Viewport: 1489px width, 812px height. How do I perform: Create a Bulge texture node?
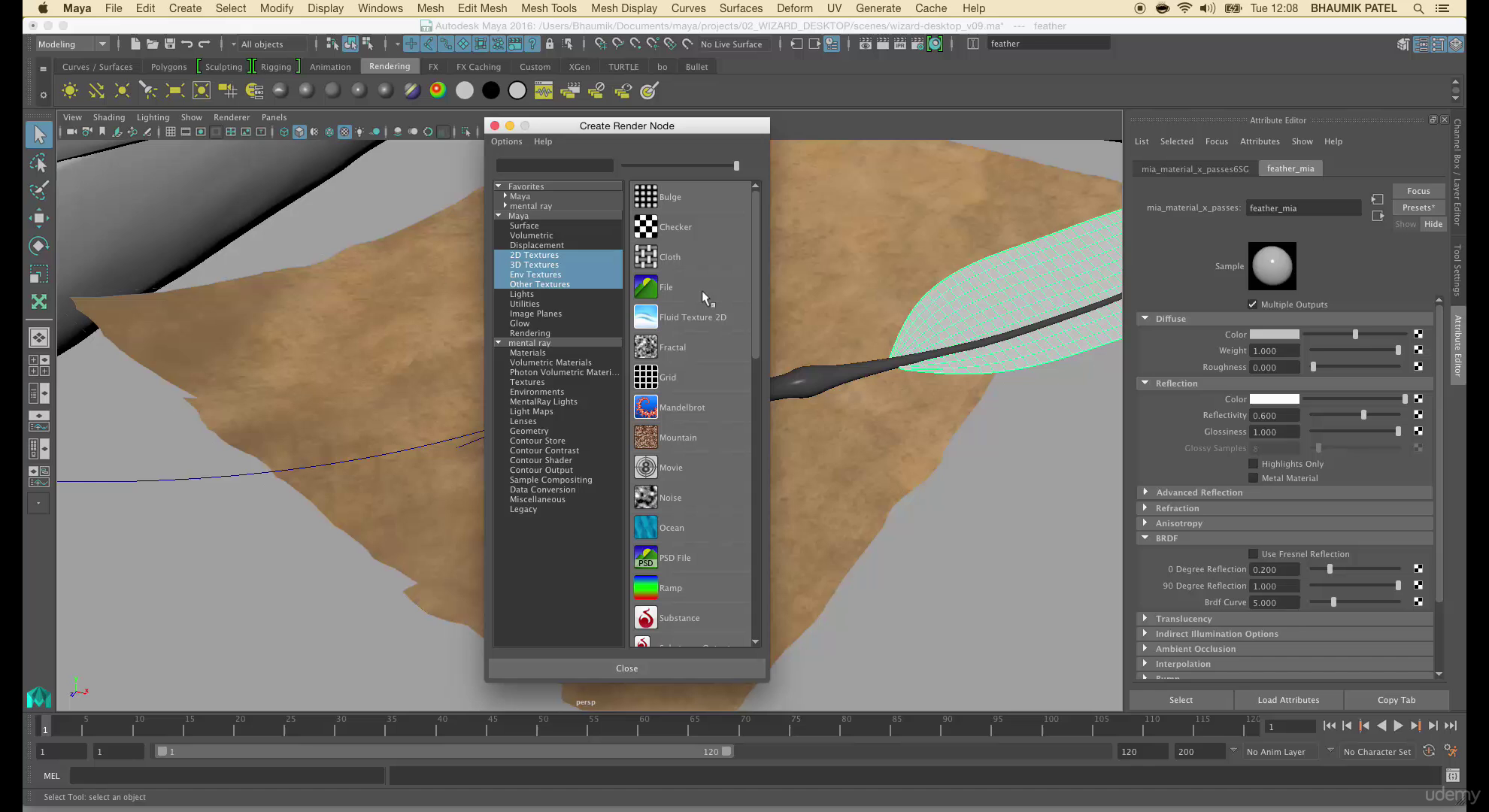coord(645,196)
